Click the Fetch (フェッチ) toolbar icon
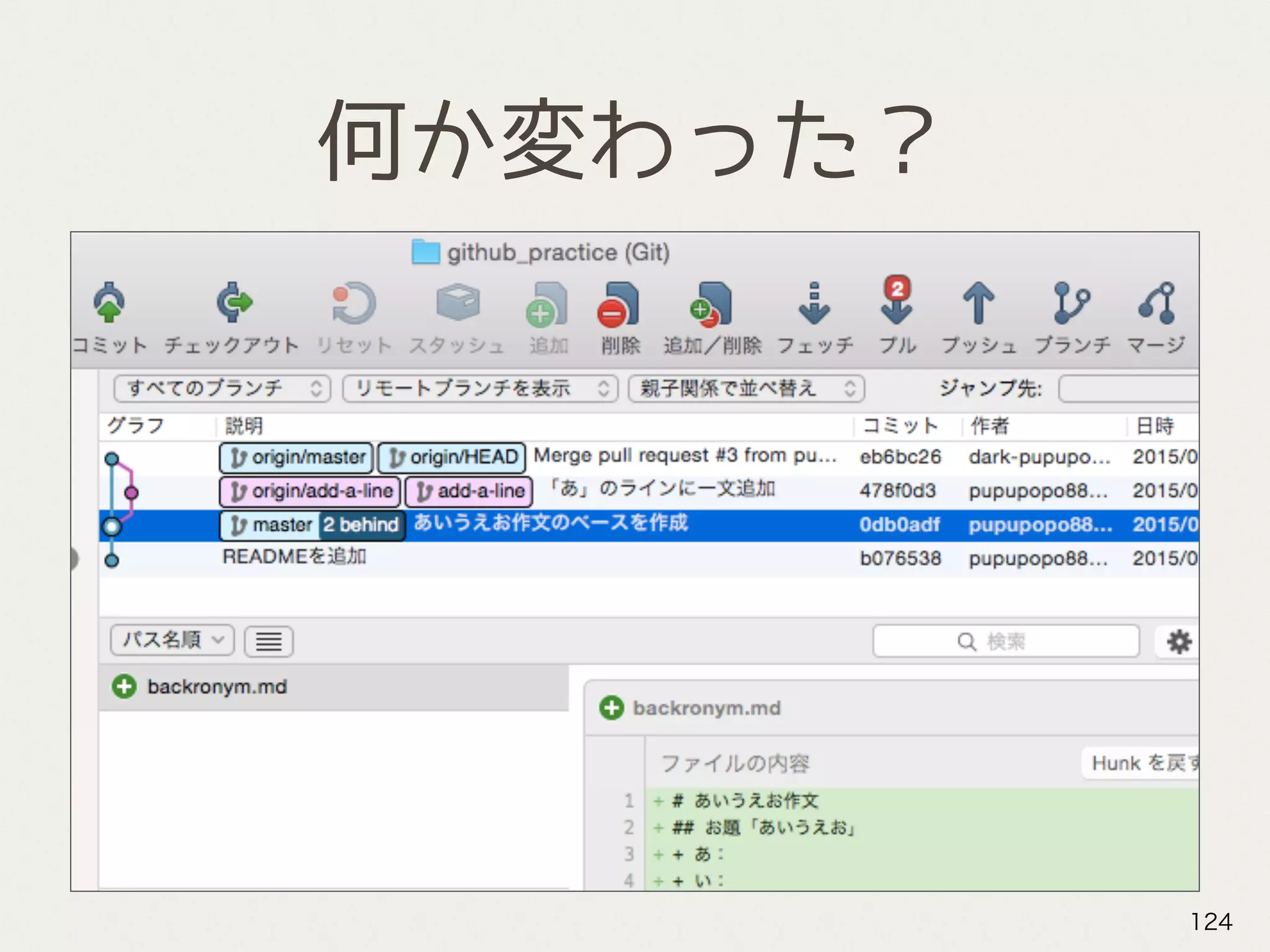 814,304
